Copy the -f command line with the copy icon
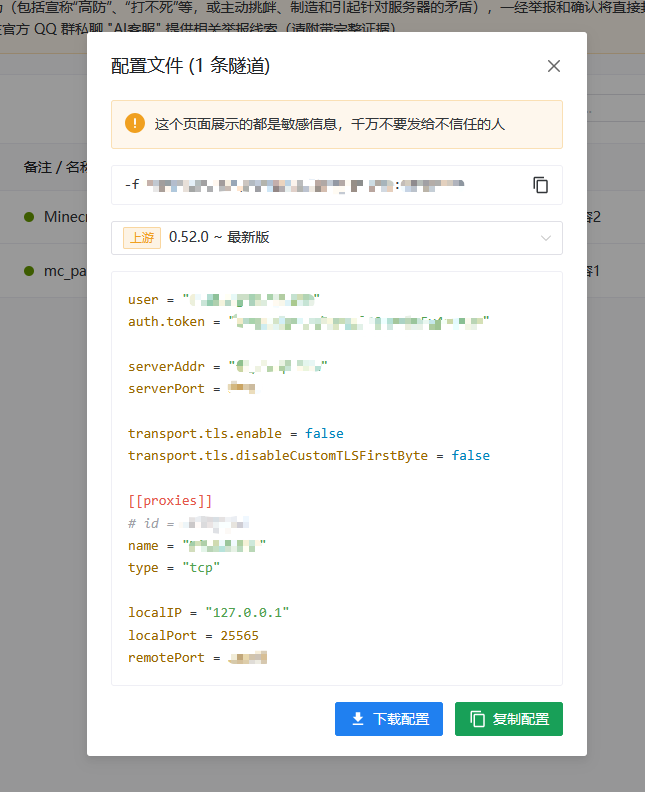This screenshot has width=645, height=792. (540, 185)
